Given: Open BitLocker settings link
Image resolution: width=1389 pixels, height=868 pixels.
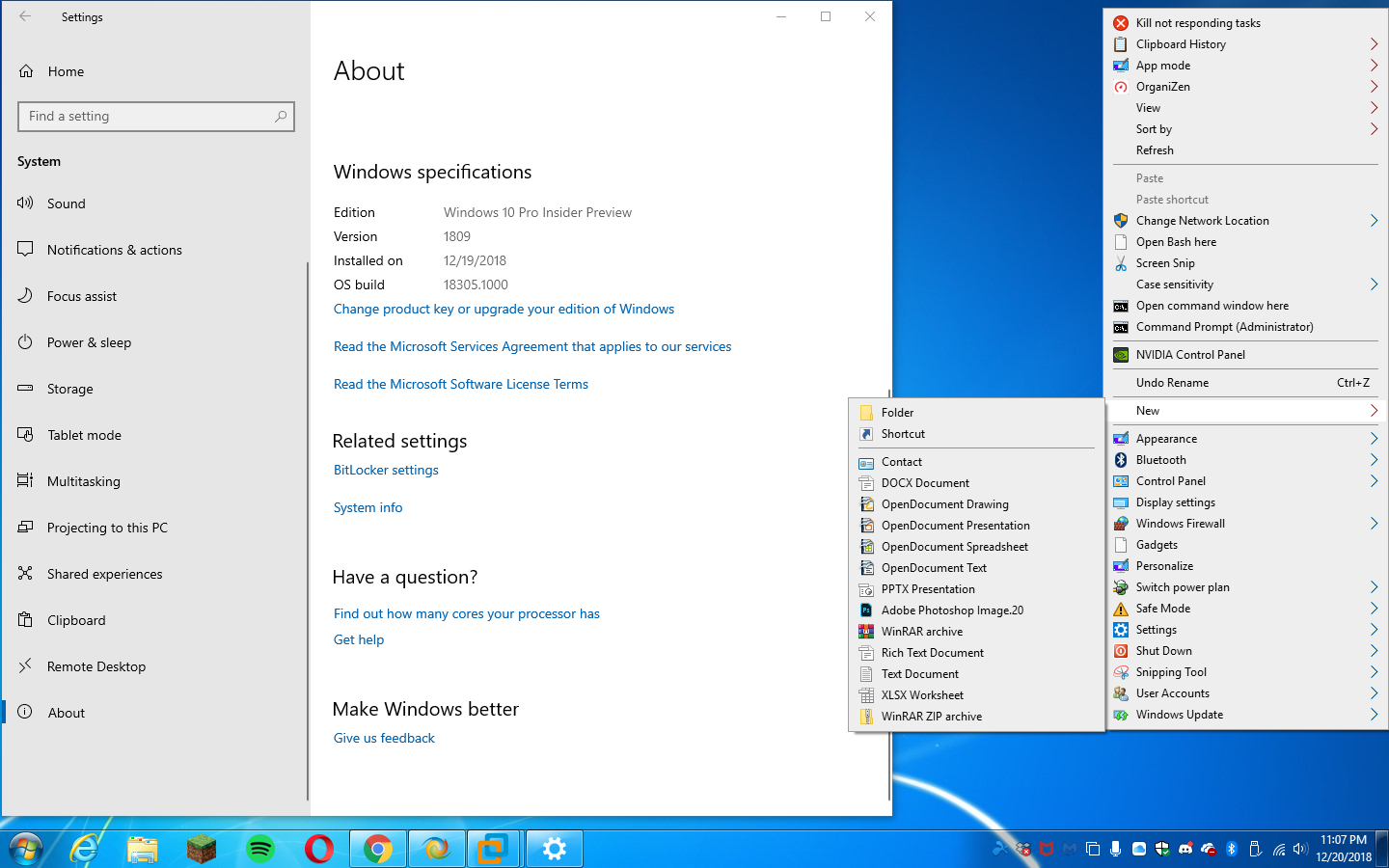Looking at the screenshot, I should click(386, 470).
